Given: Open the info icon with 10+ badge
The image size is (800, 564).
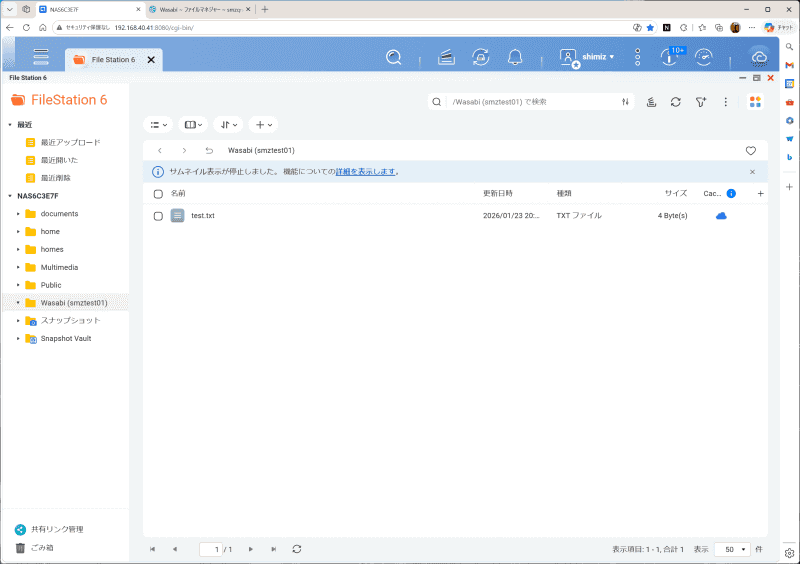Looking at the screenshot, I should coord(669,57).
